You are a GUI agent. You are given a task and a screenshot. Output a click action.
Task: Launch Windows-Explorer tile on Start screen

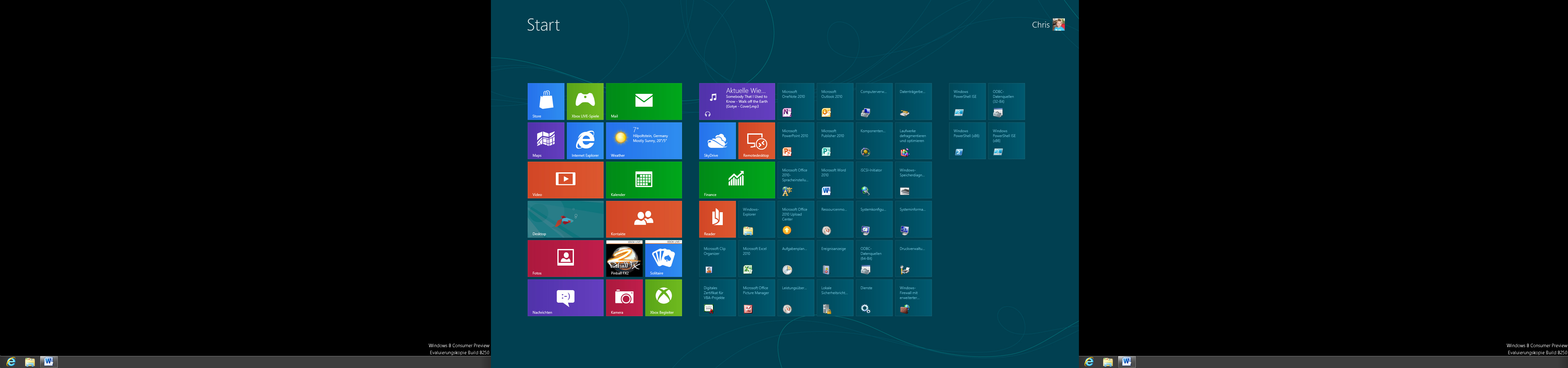tap(757, 219)
